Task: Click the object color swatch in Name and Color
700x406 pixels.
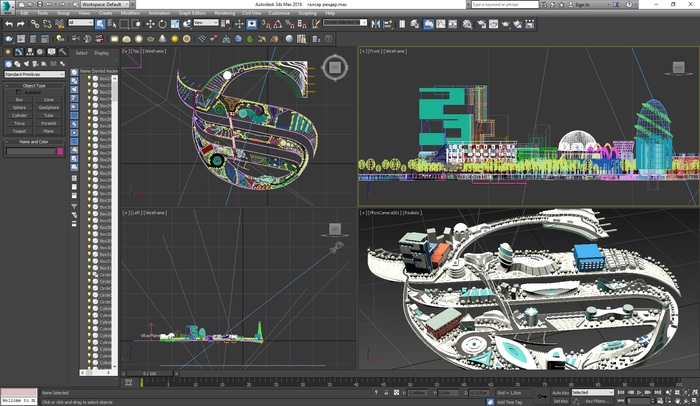Action: click(x=59, y=152)
